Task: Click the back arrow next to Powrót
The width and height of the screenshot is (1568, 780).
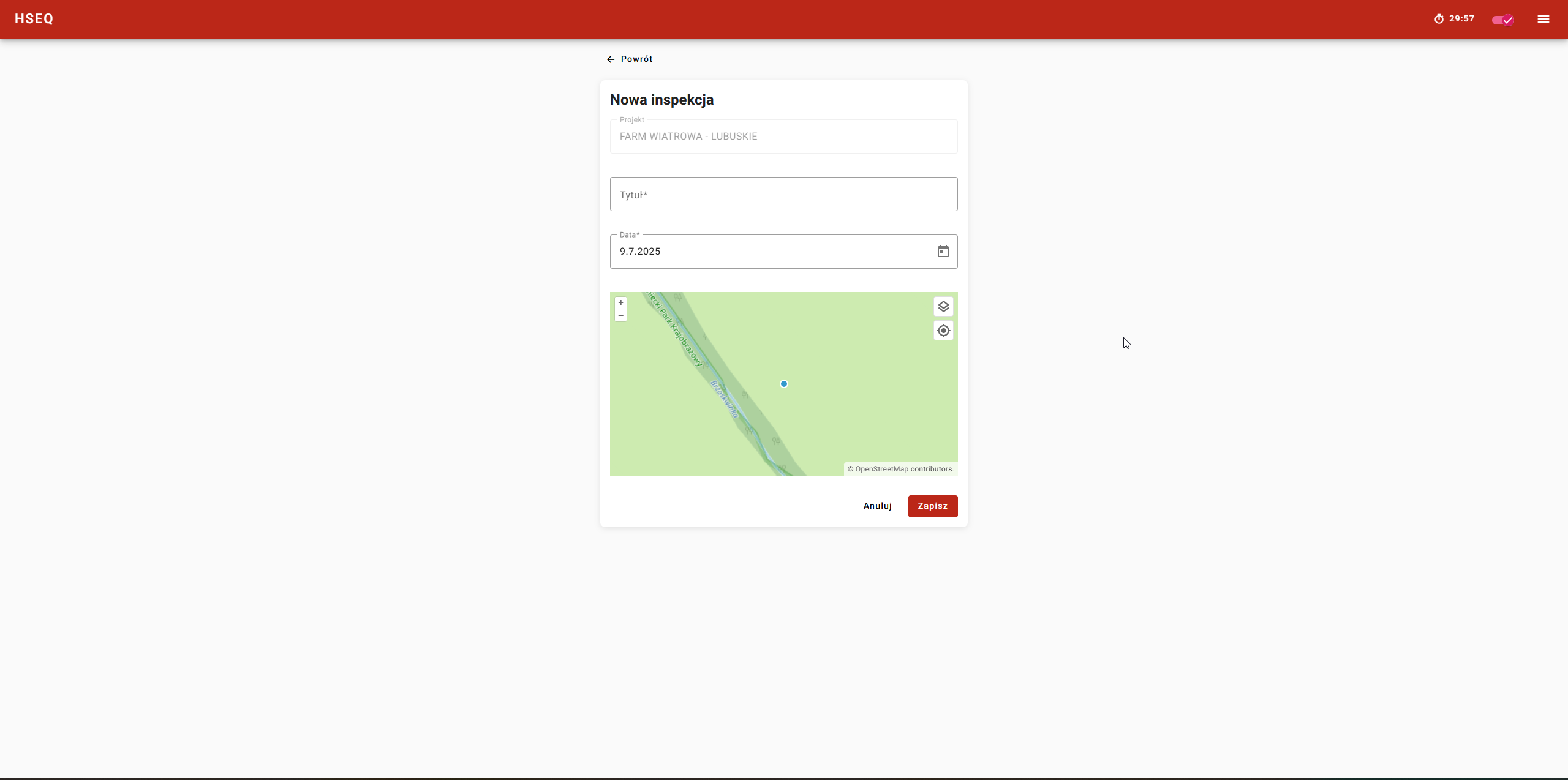Action: (x=611, y=59)
